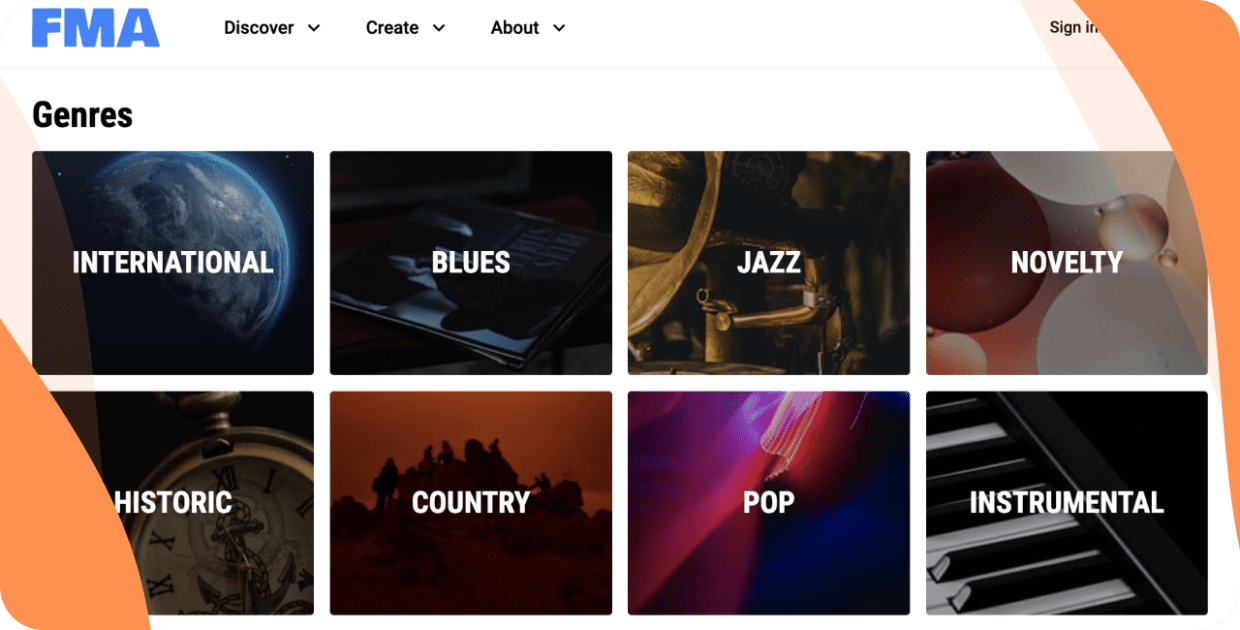1240x630 pixels.
Task: Open the Blues genre card
Action: point(470,262)
